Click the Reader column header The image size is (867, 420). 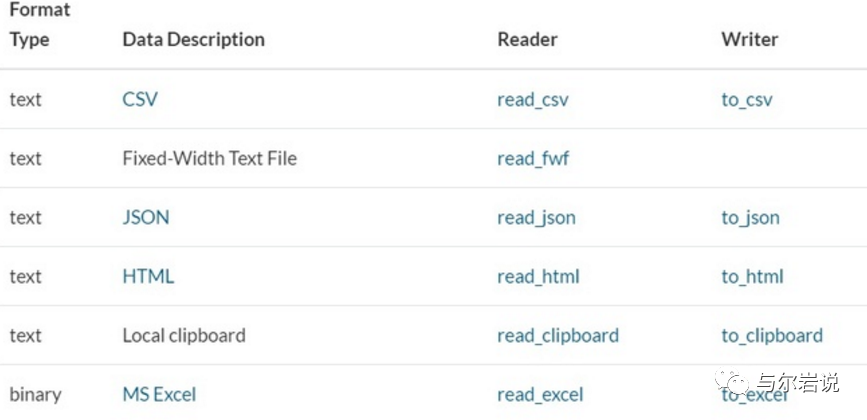(527, 39)
